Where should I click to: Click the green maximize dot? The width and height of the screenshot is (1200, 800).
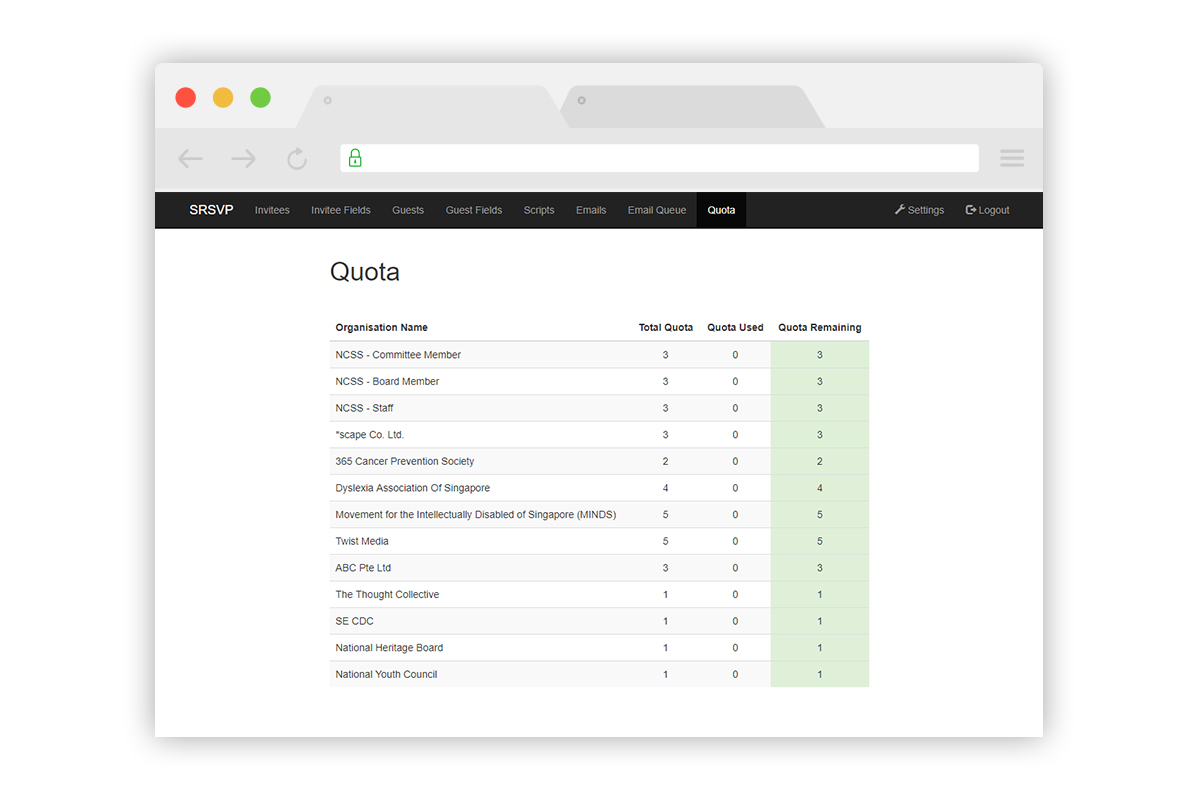pyautogui.click(x=260, y=97)
